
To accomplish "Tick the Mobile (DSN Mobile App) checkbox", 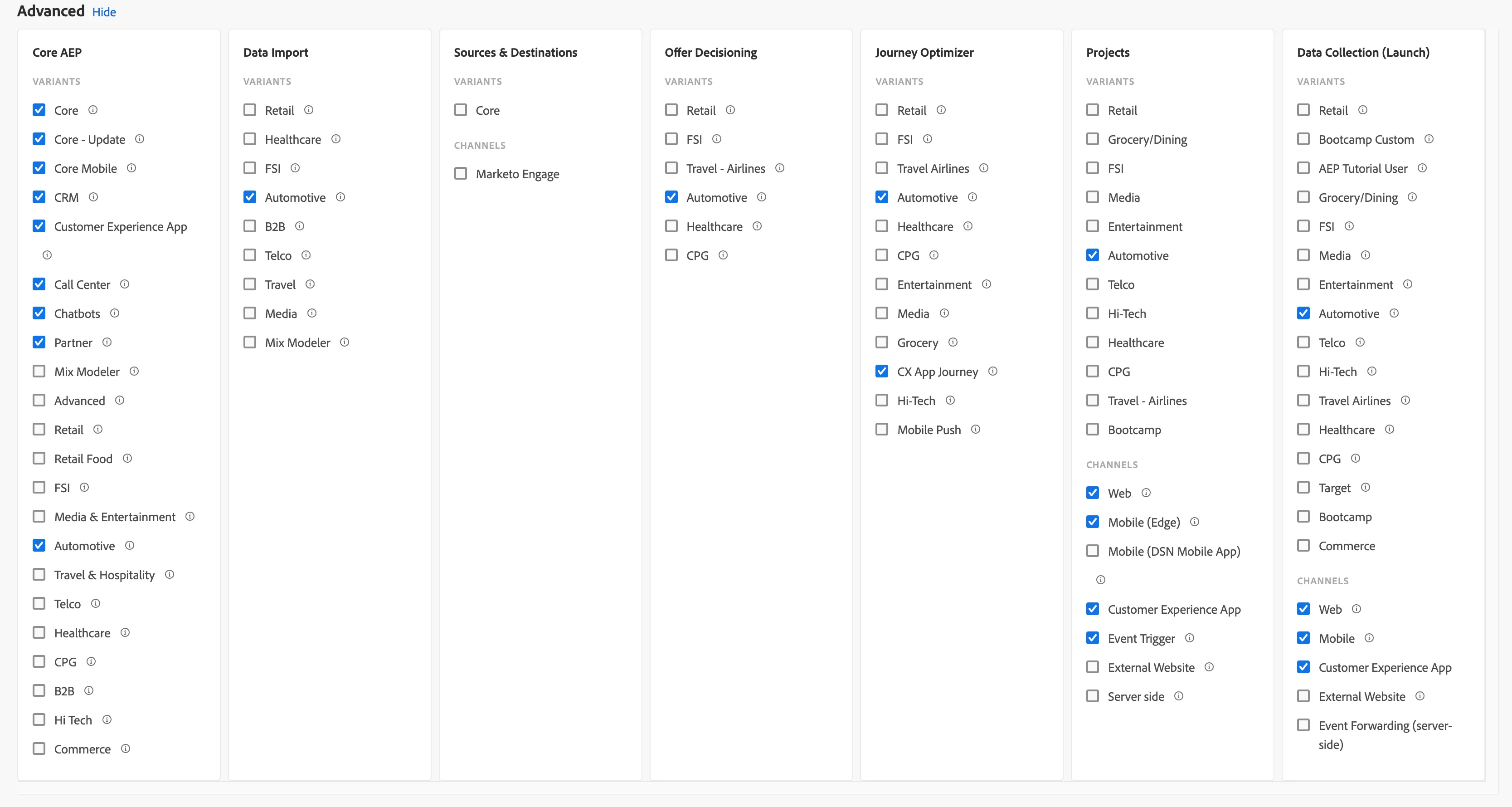I will [1092, 551].
